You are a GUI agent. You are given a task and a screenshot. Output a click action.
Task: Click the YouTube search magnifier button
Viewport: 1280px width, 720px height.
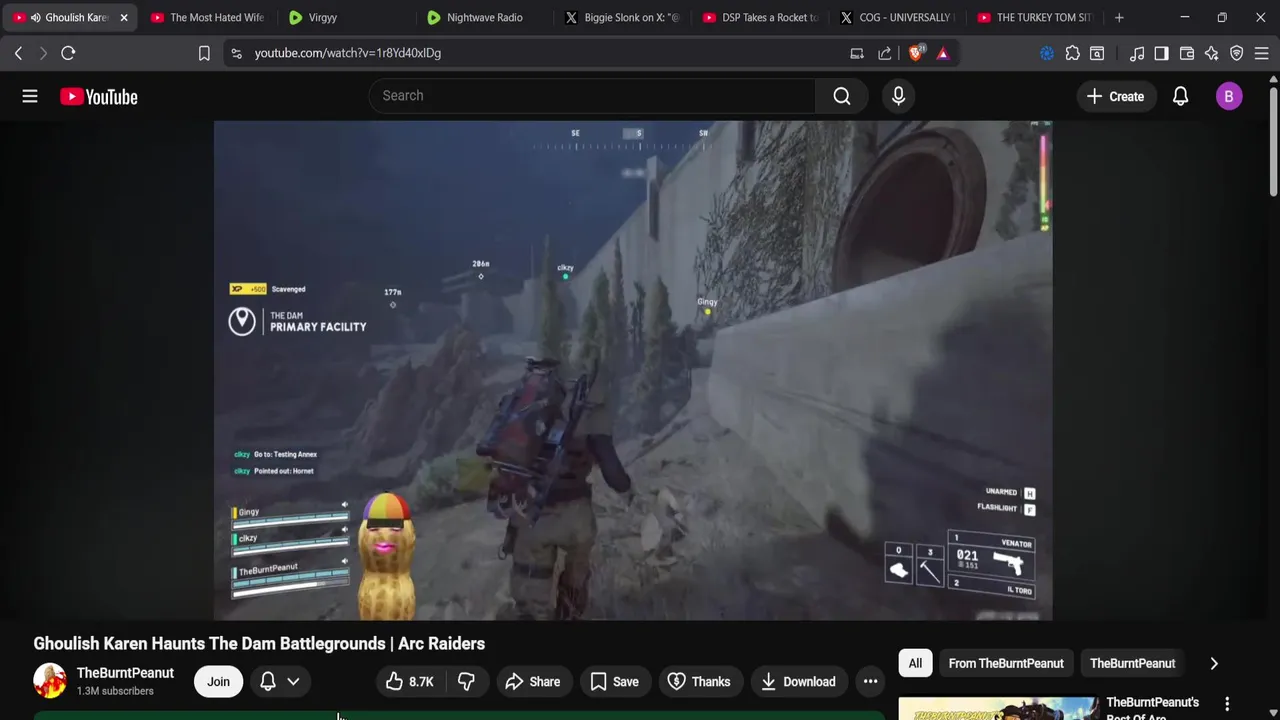pyautogui.click(x=842, y=96)
